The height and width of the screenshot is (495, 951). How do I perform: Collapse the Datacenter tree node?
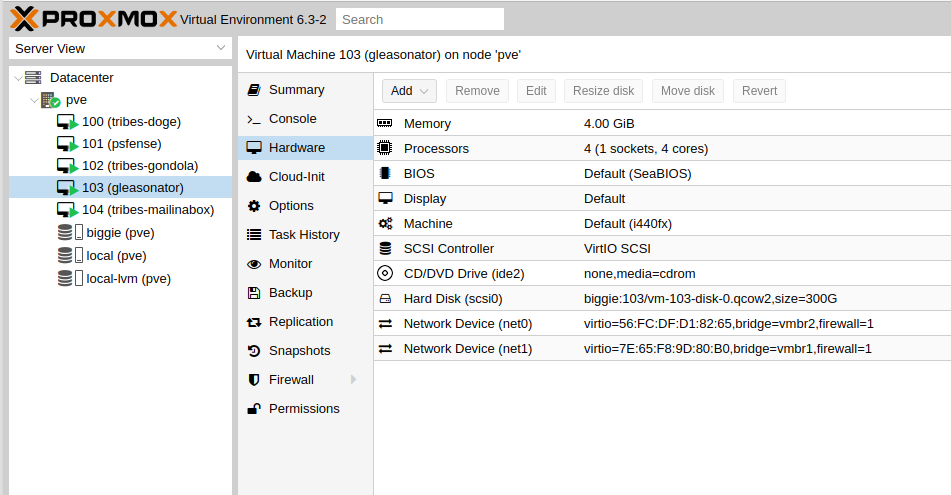18,78
